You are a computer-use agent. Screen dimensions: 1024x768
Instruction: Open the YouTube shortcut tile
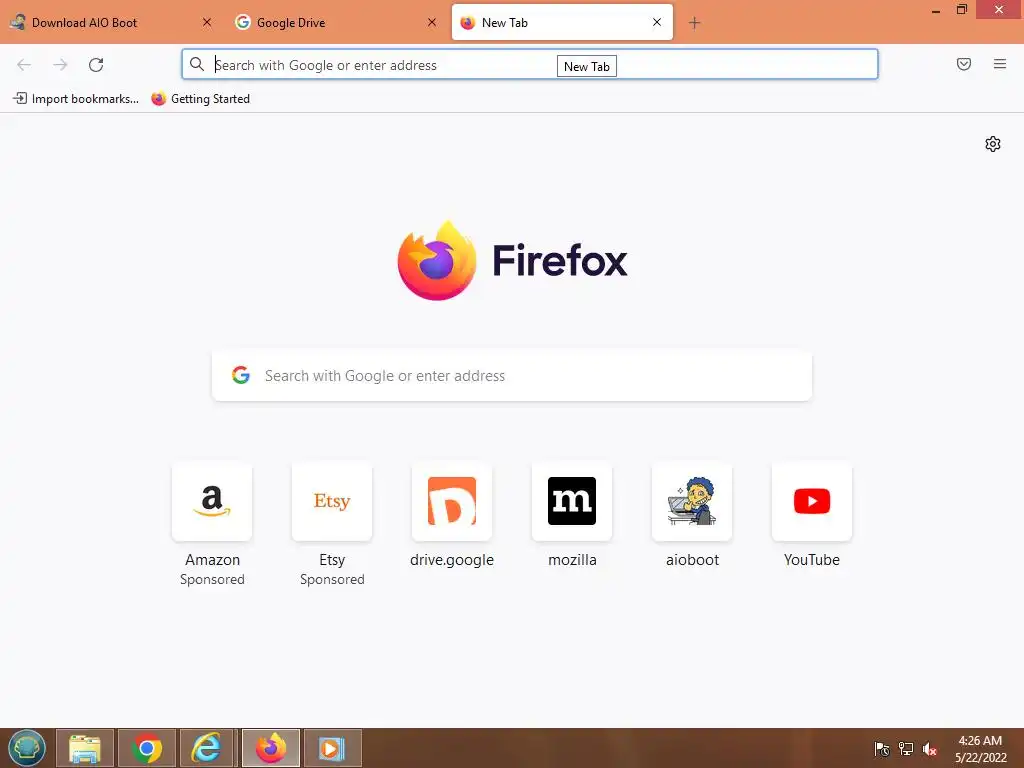point(812,502)
